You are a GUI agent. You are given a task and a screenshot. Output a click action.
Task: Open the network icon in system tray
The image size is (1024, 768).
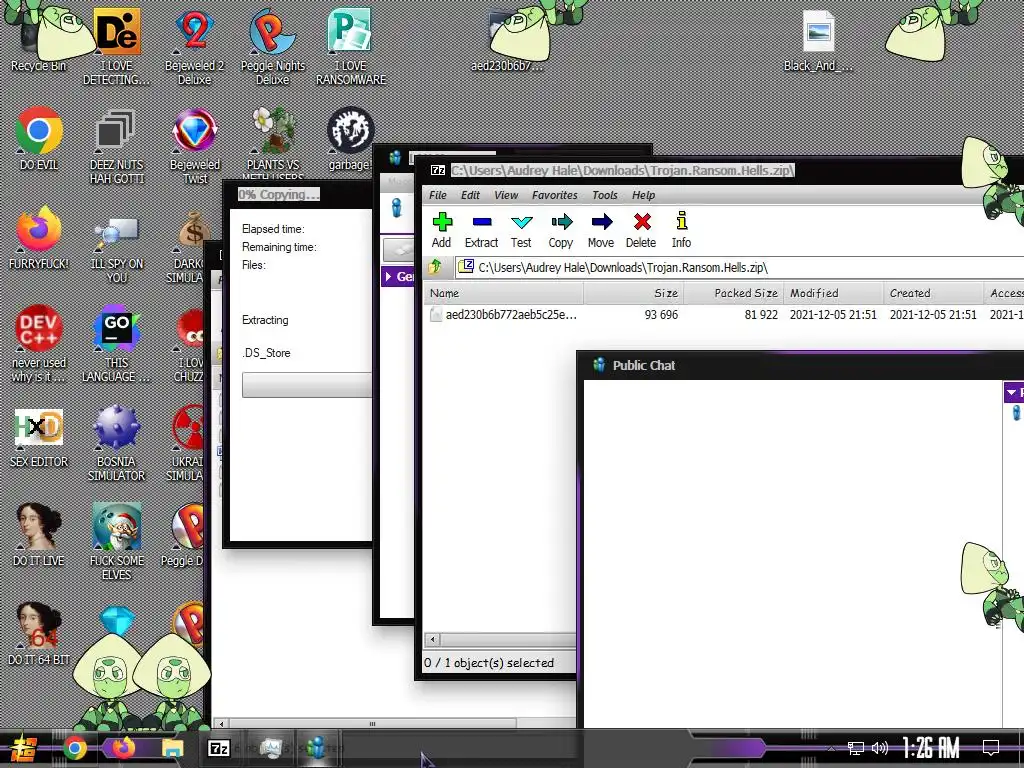[x=855, y=748]
